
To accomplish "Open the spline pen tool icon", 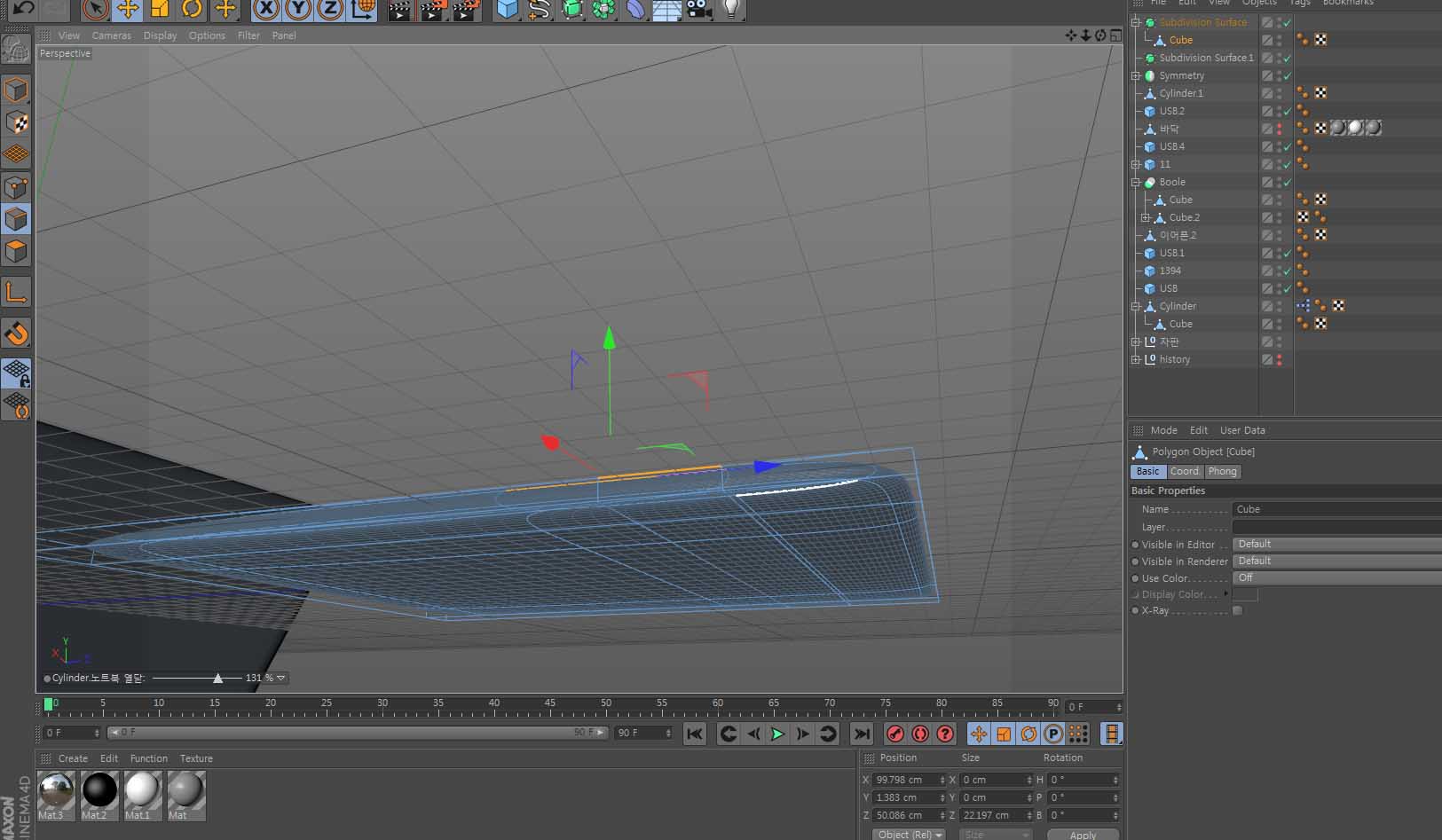I will pos(540,10).
